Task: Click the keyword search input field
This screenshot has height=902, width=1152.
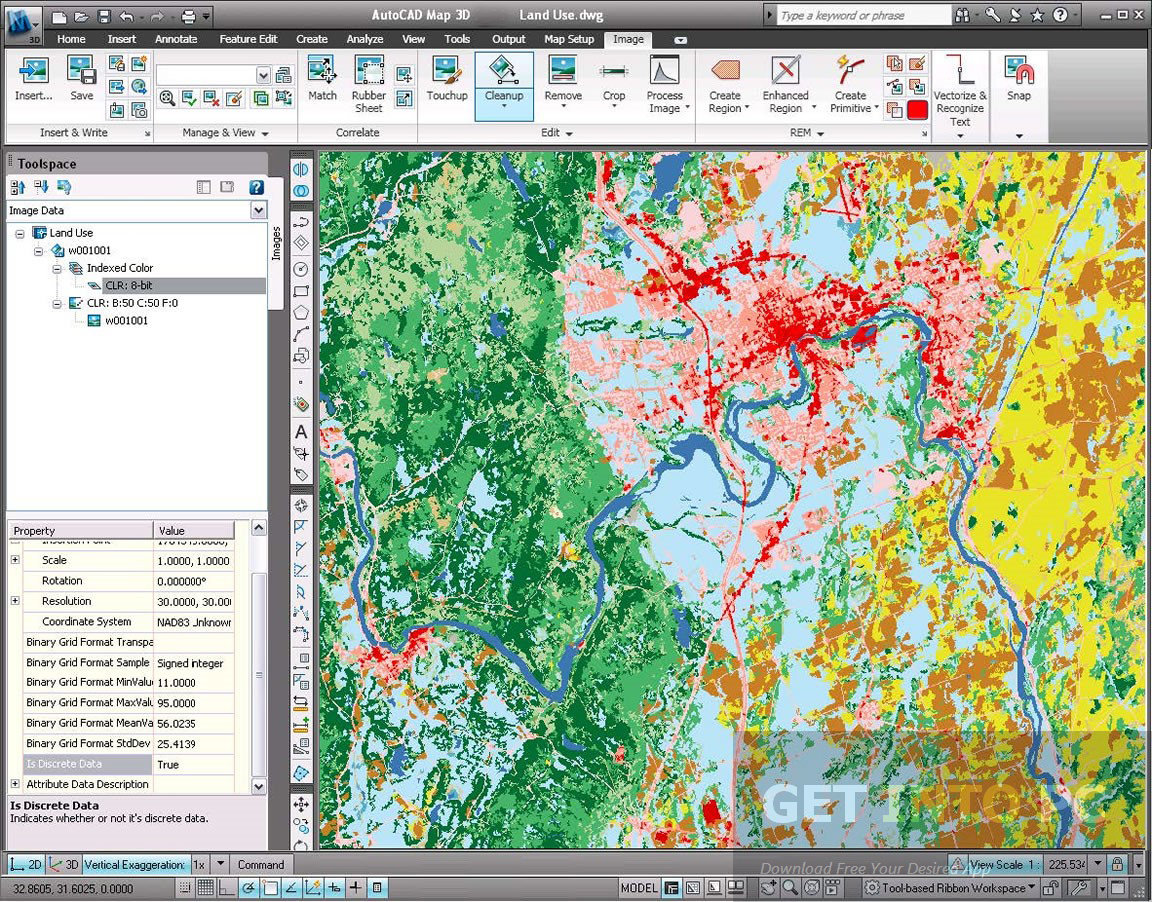Action: 863,15
